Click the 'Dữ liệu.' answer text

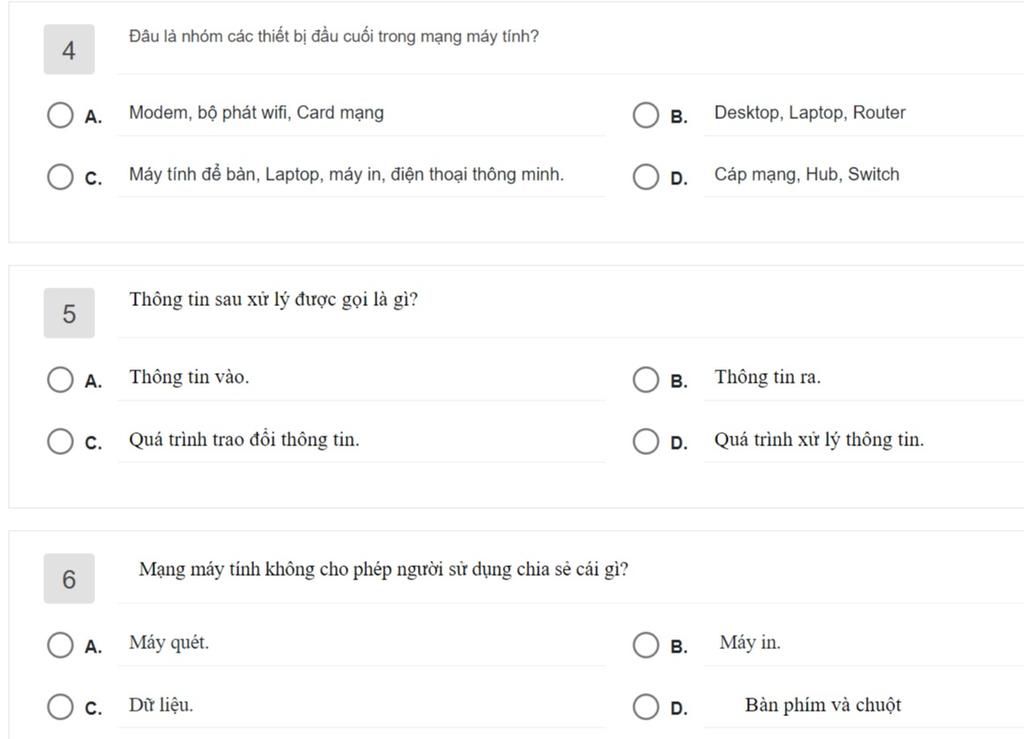click(x=161, y=705)
